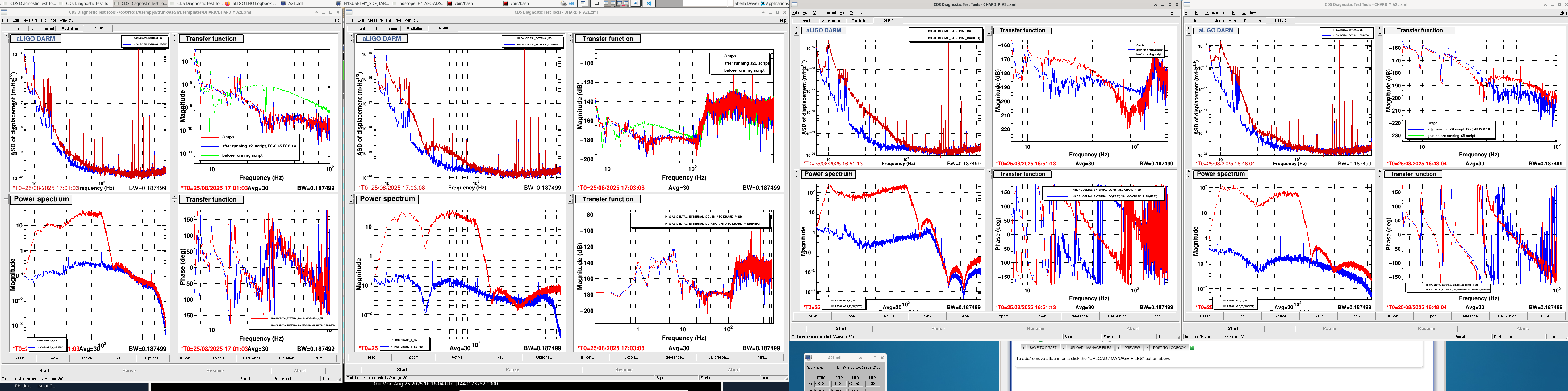Open the H1SUSETMY_SDF_TAB taskbar entry
This screenshot has width=1568, height=391.
tap(363, 3)
